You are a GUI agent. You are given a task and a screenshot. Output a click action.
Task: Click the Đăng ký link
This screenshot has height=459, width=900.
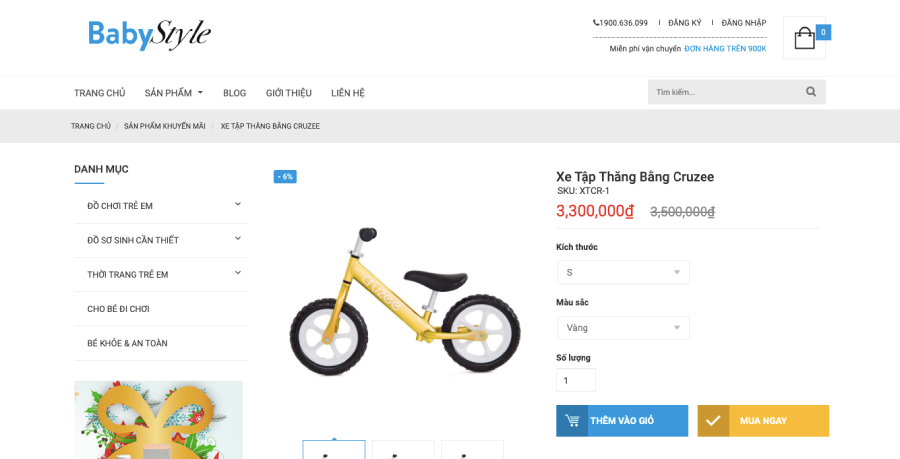click(685, 23)
